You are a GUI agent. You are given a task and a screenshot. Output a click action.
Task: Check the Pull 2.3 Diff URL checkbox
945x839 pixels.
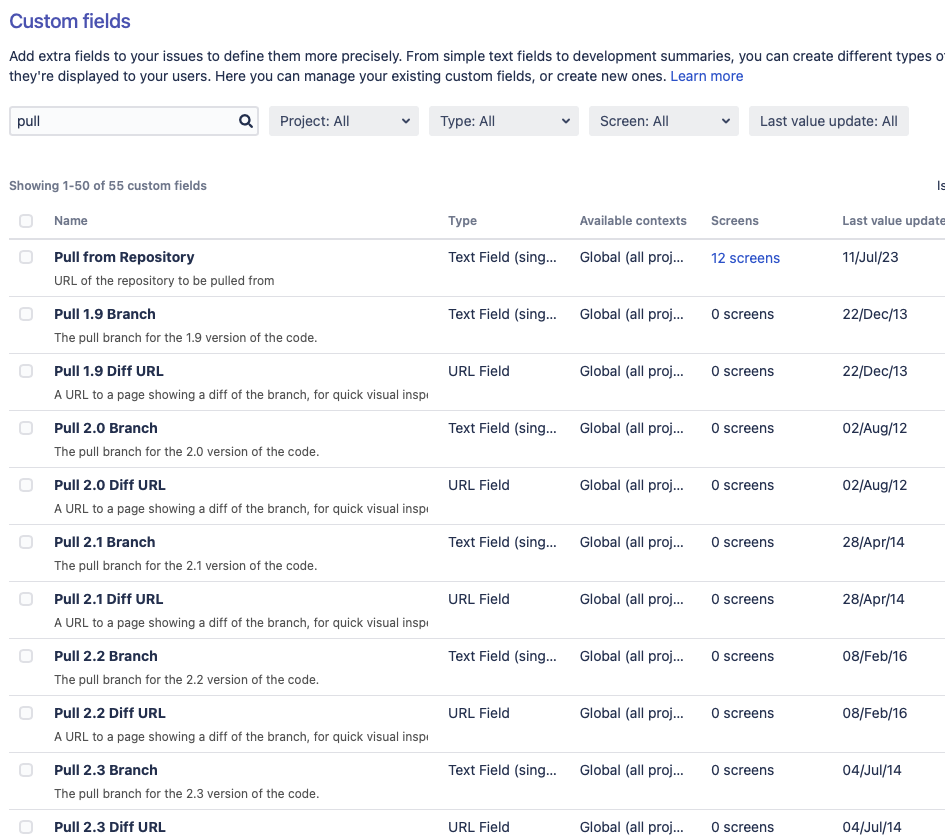(x=26, y=827)
